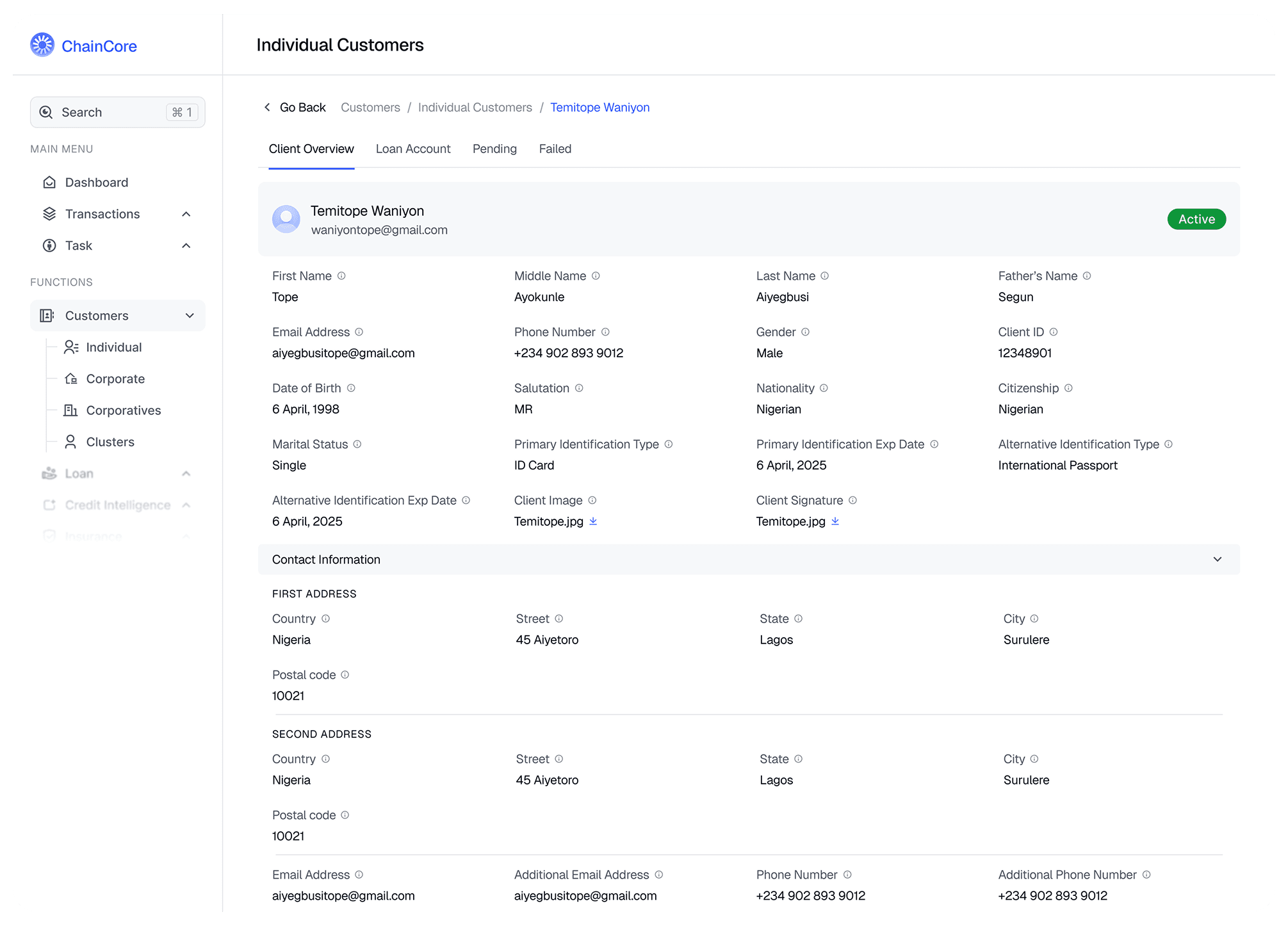The height and width of the screenshot is (926, 1288).
Task: Click info icon next to First Name
Action: coord(341,276)
